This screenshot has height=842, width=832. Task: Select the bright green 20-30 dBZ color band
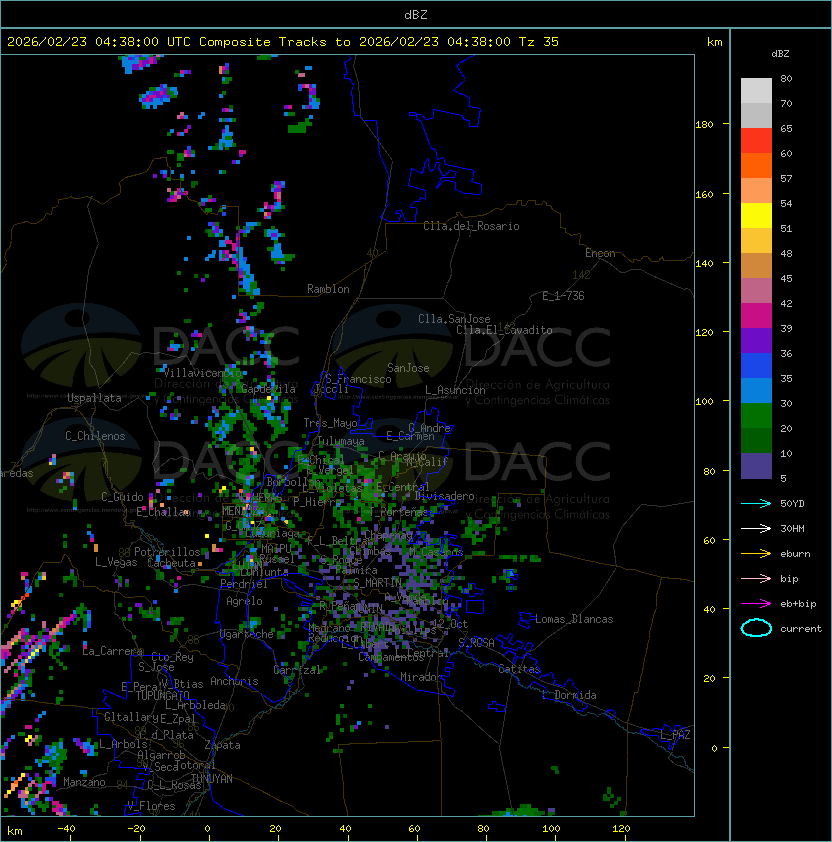(756, 416)
